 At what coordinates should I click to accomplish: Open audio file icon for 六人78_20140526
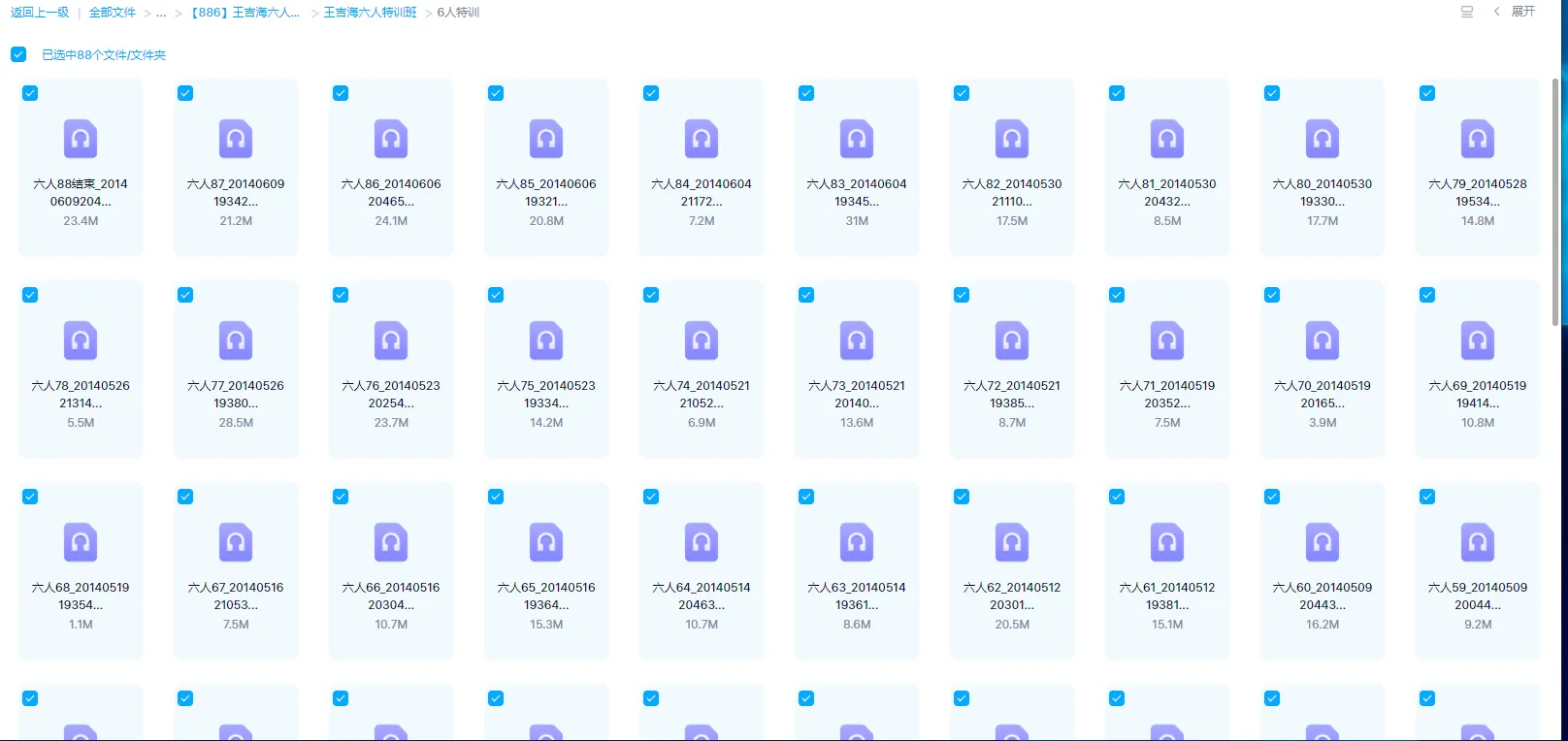click(x=81, y=340)
